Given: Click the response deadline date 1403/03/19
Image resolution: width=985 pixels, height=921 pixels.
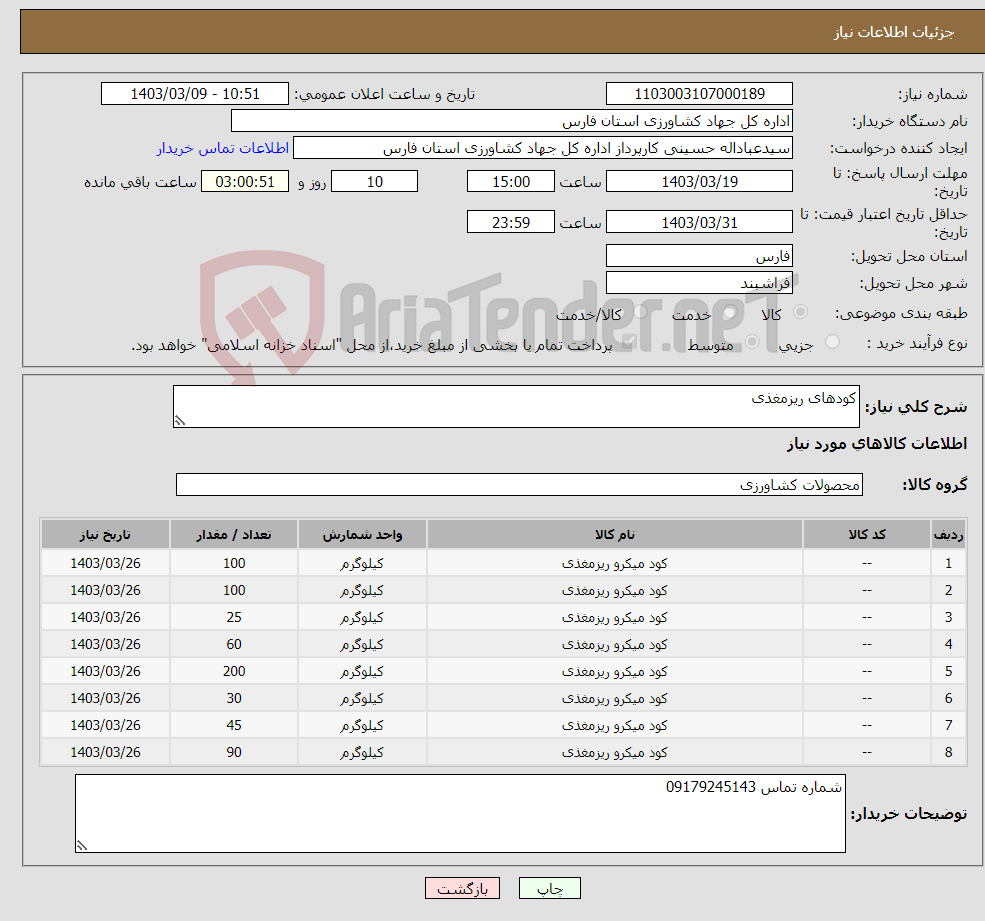Looking at the screenshot, I should pos(699,182).
